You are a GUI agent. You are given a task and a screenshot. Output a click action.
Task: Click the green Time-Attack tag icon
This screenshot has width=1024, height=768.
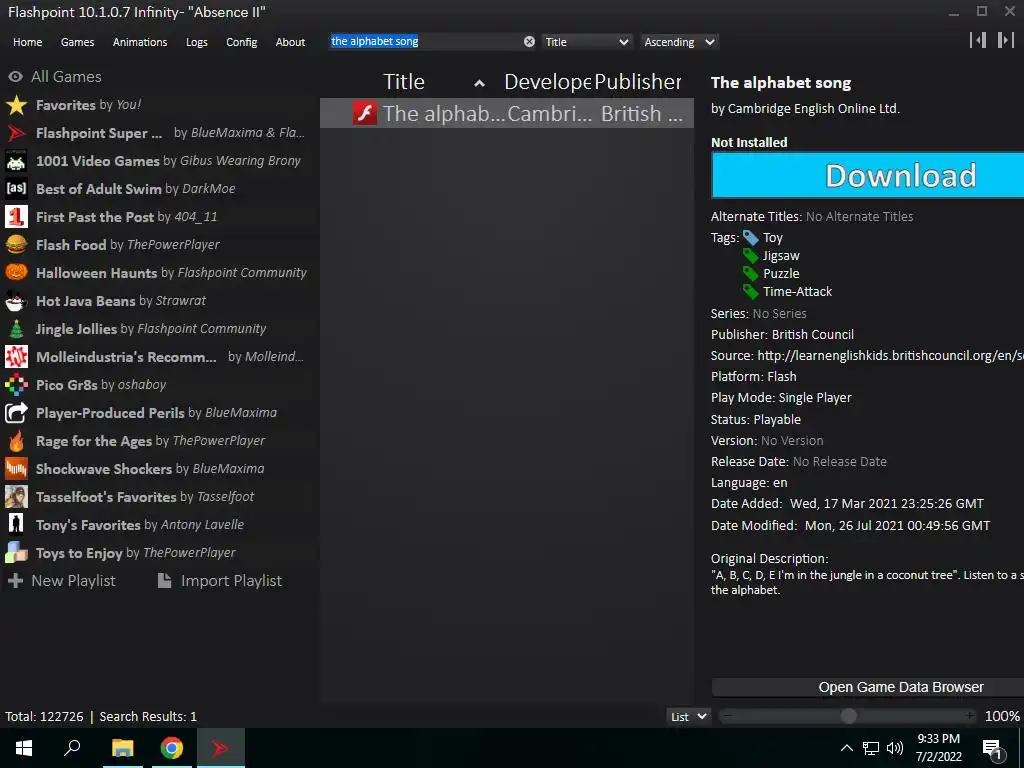pos(751,292)
